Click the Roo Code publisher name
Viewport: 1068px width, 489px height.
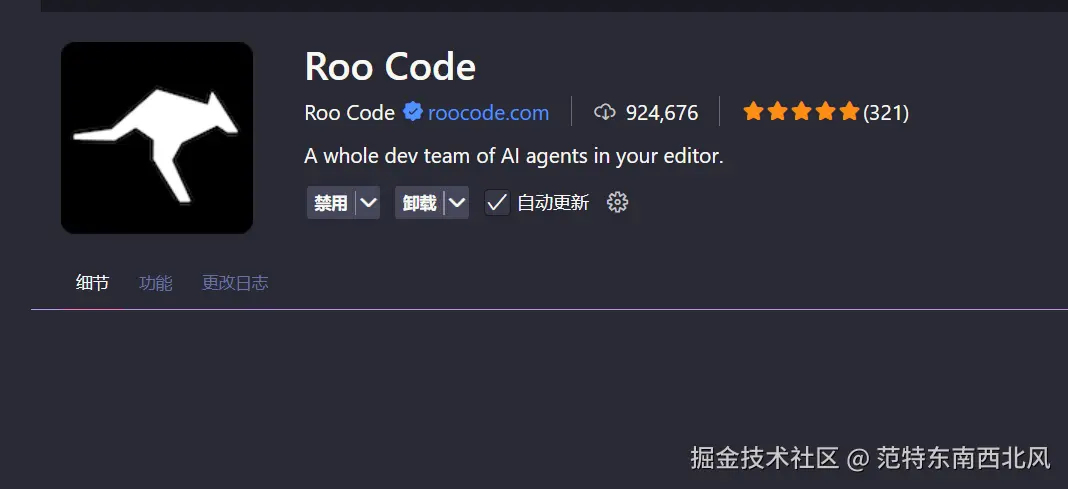pos(349,113)
